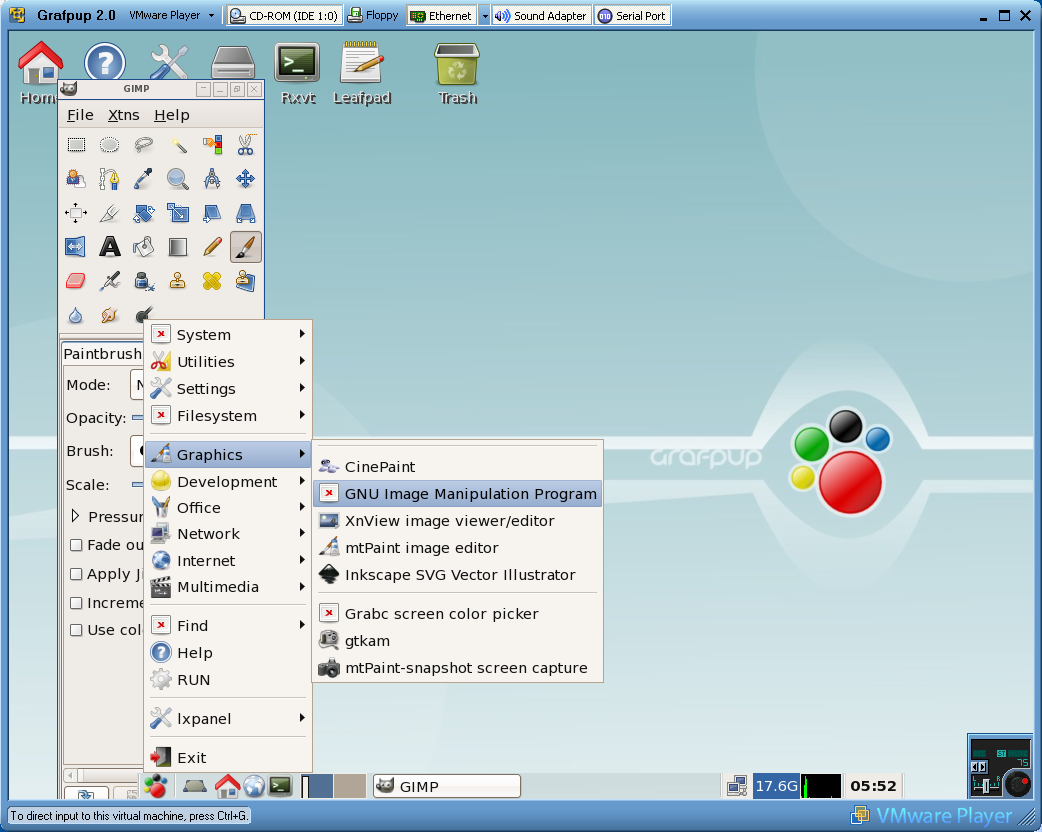Choose the Perspective Clone tool

[x=246, y=281]
